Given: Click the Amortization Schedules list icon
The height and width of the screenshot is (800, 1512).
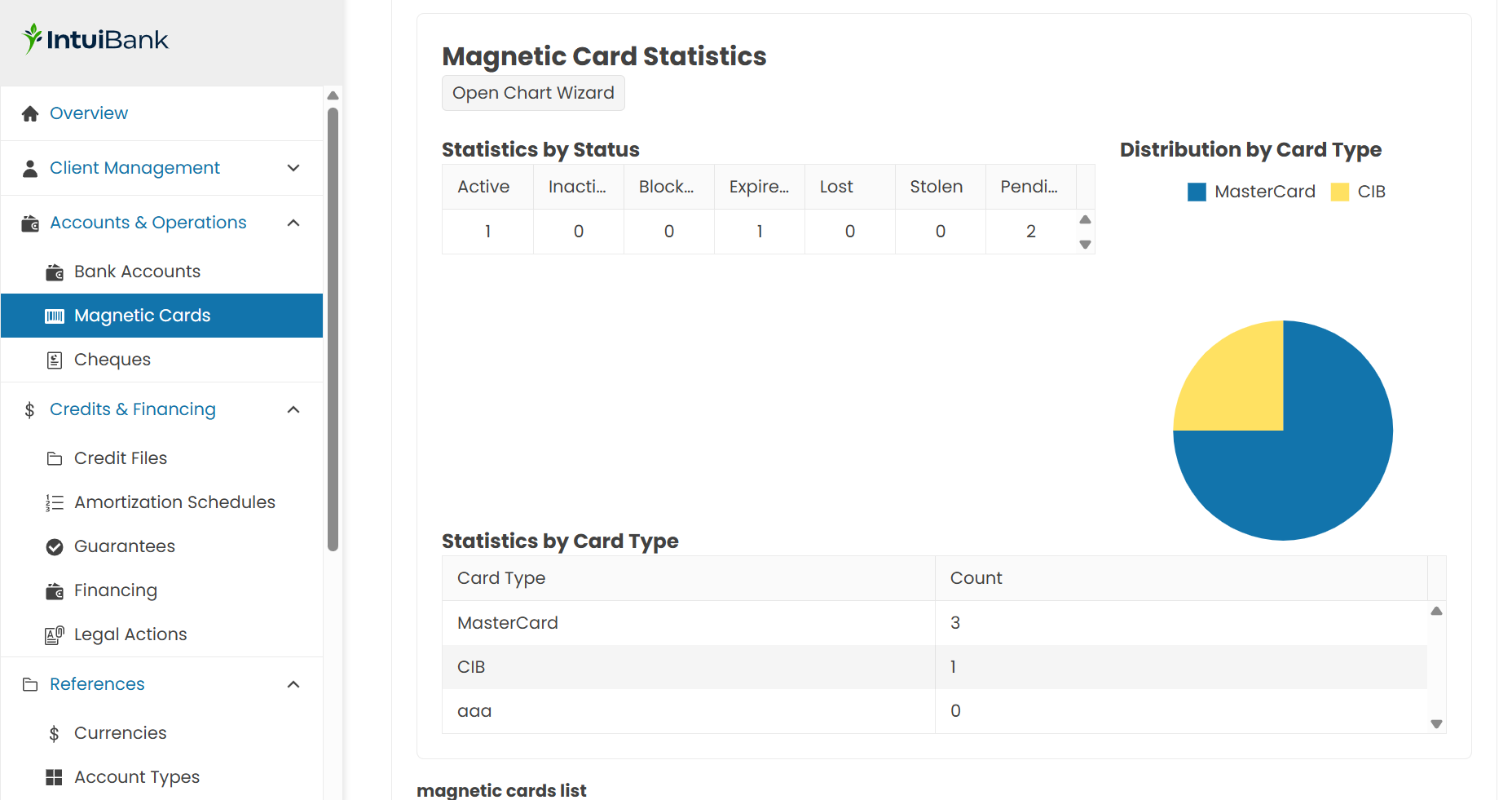Looking at the screenshot, I should click(55, 502).
